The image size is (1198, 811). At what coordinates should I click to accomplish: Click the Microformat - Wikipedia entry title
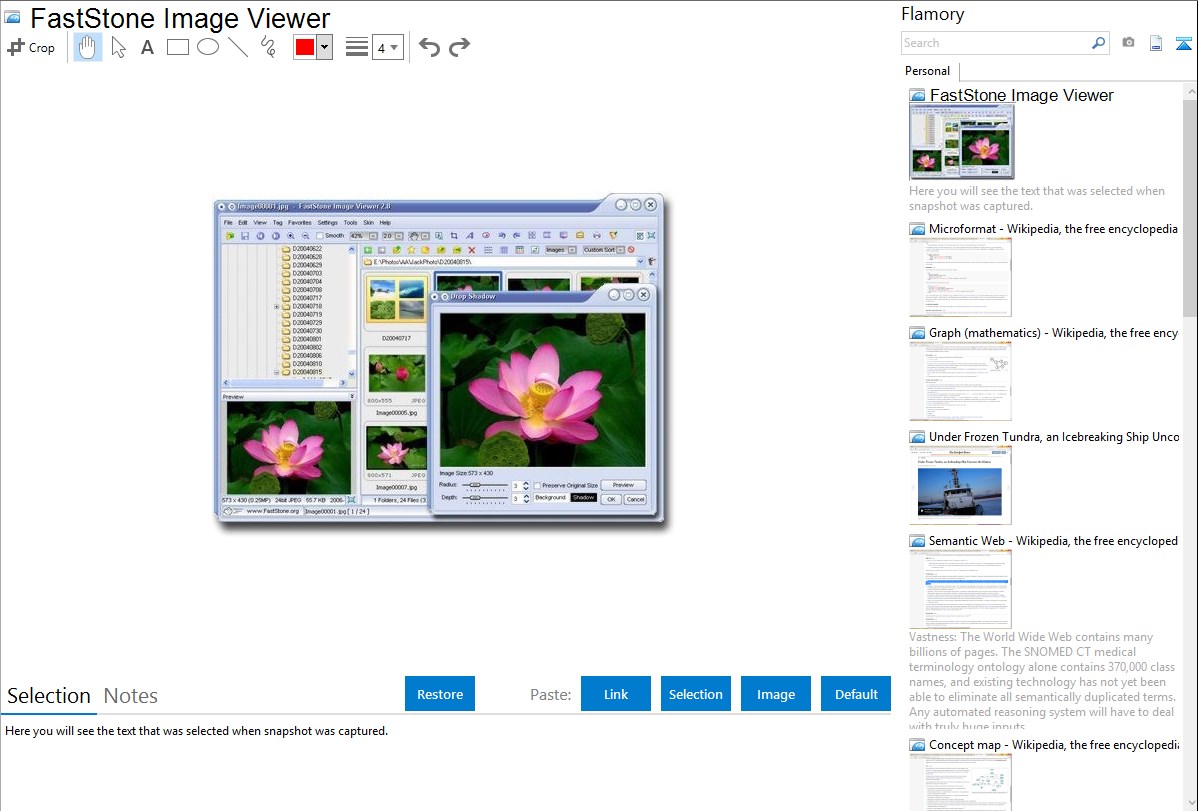click(1053, 229)
